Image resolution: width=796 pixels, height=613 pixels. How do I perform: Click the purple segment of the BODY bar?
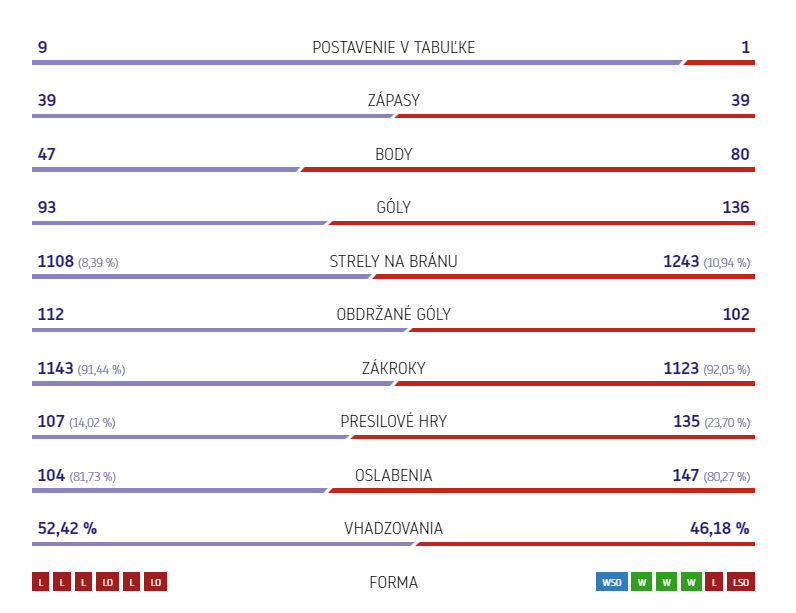coord(165,169)
